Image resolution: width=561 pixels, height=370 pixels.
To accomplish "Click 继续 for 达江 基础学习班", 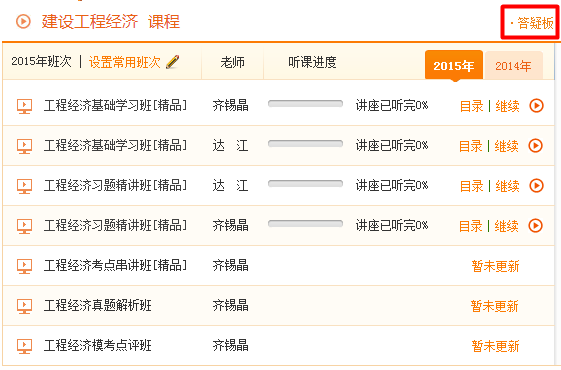I will 506,146.
